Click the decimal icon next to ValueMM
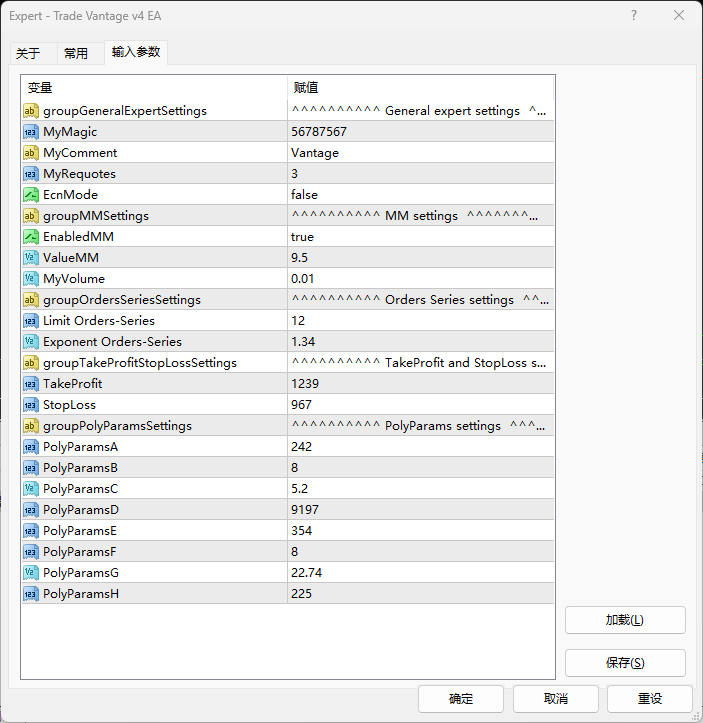This screenshot has width=703, height=723. click(x=31, y=258)
